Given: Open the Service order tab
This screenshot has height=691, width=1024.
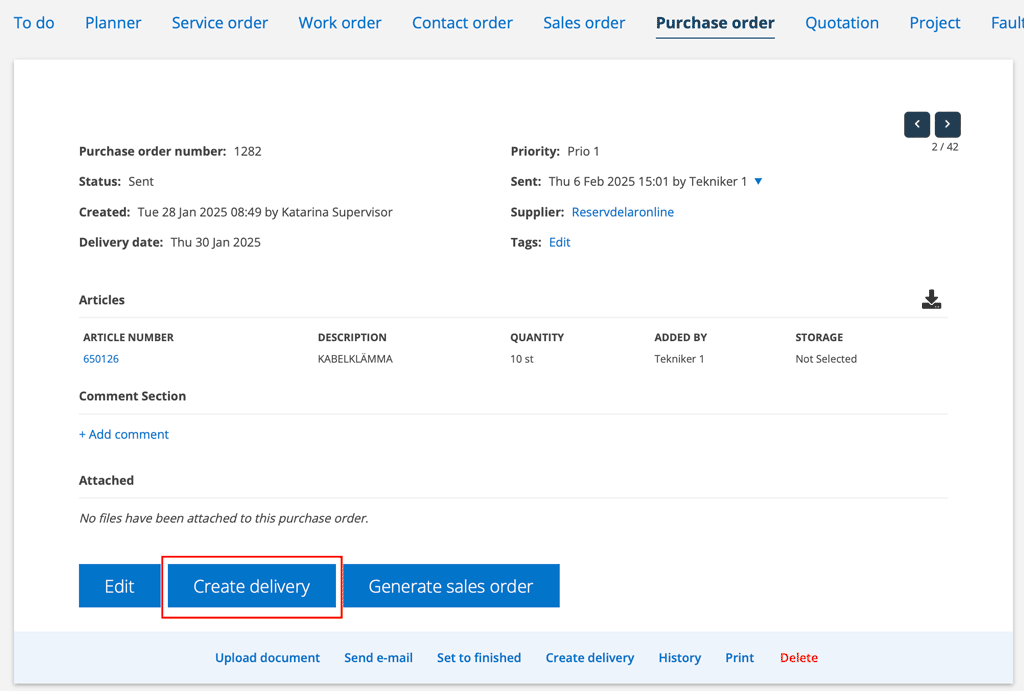Looking at the screenshot, I should [219, 23].
